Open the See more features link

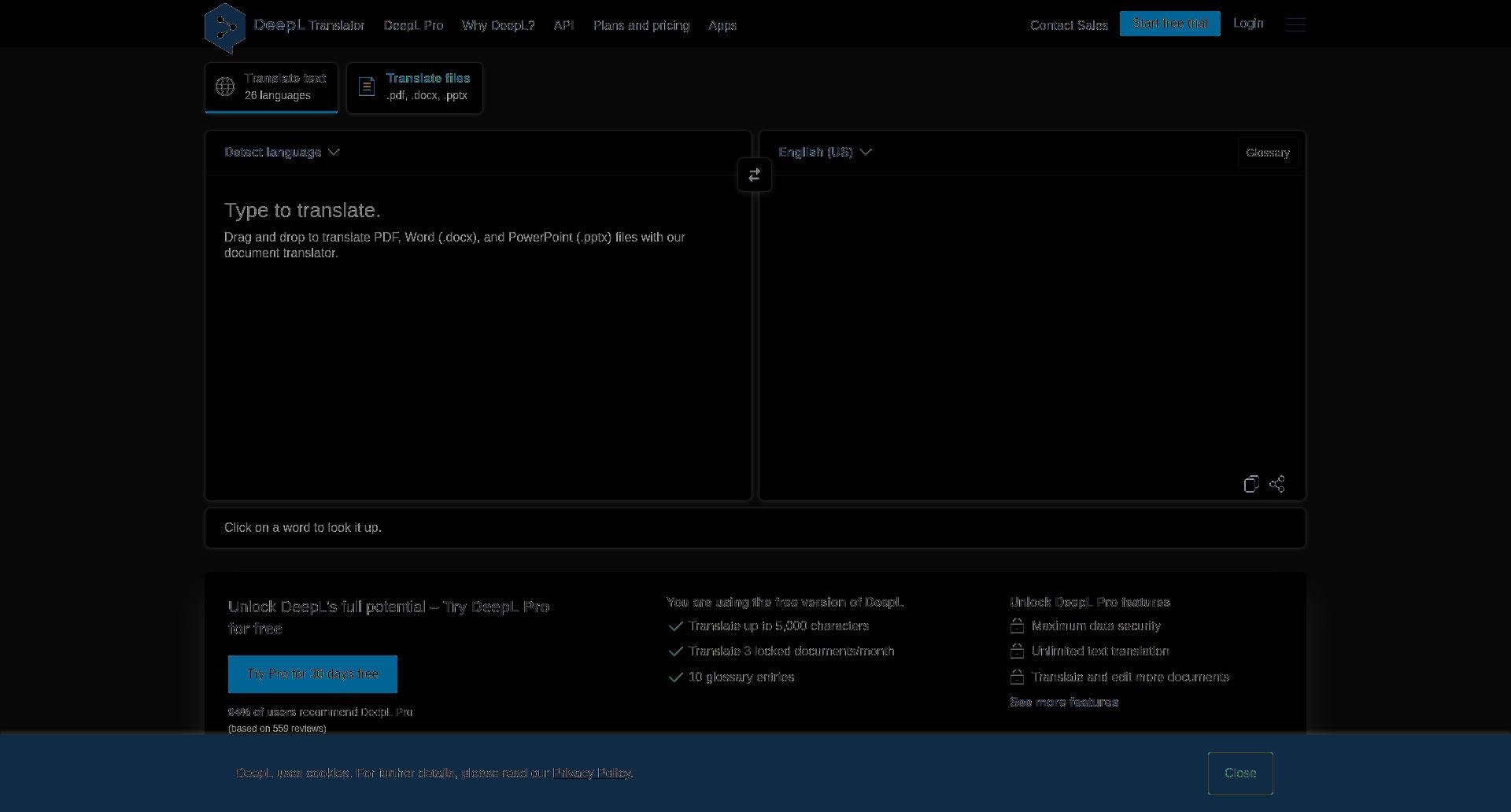(x=1064, y=702)
